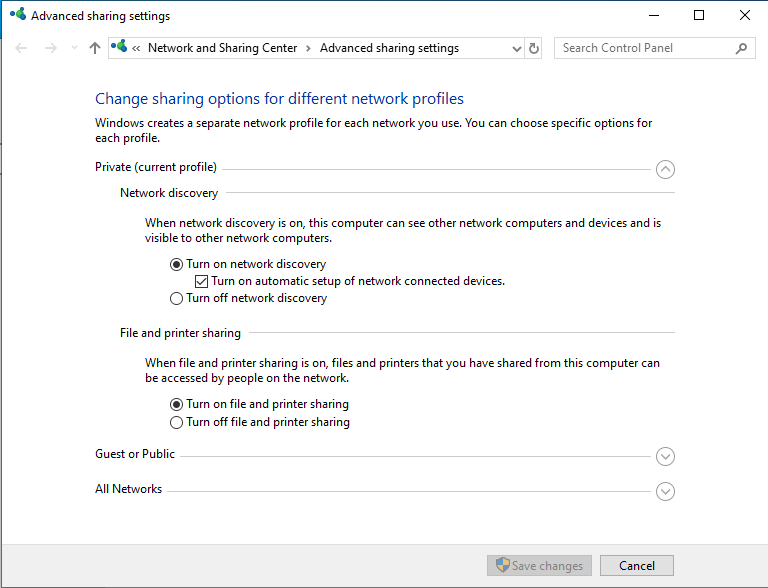Open address bar history dropdown
The image size is (768, 588).
516,49
